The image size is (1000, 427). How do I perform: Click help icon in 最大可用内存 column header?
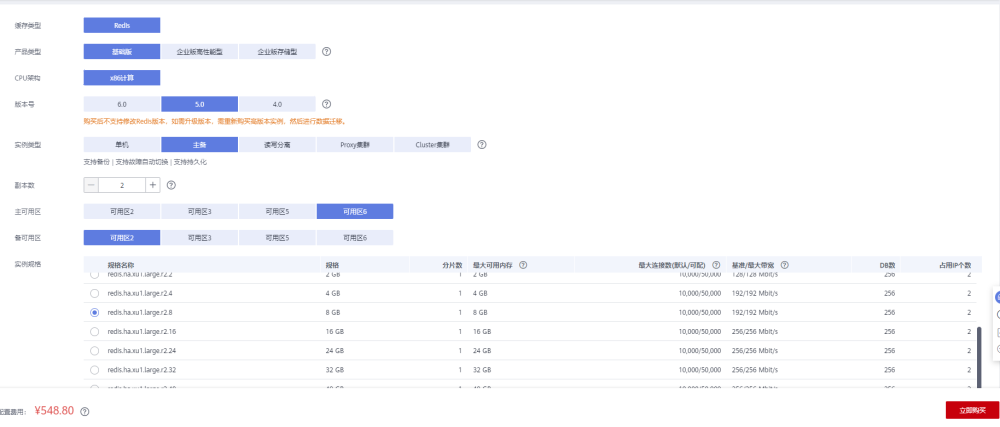pos(523,264)
